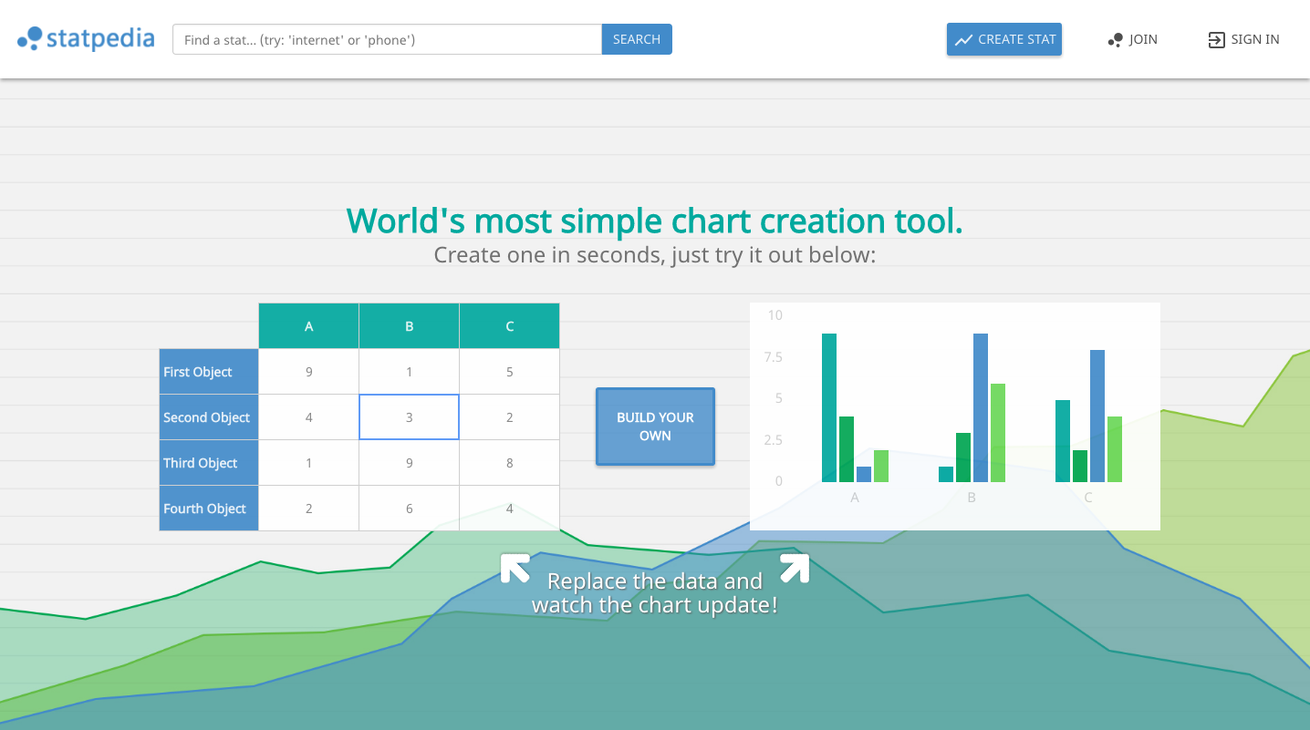Click Second Object cell in column B
Screen dimensions: 1310x730
409,417
